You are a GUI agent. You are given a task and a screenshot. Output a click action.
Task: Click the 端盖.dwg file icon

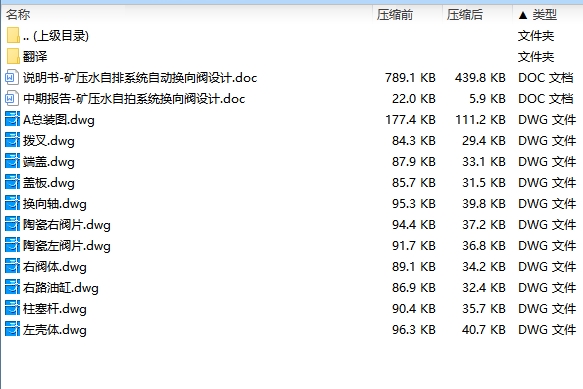(12, 161)
